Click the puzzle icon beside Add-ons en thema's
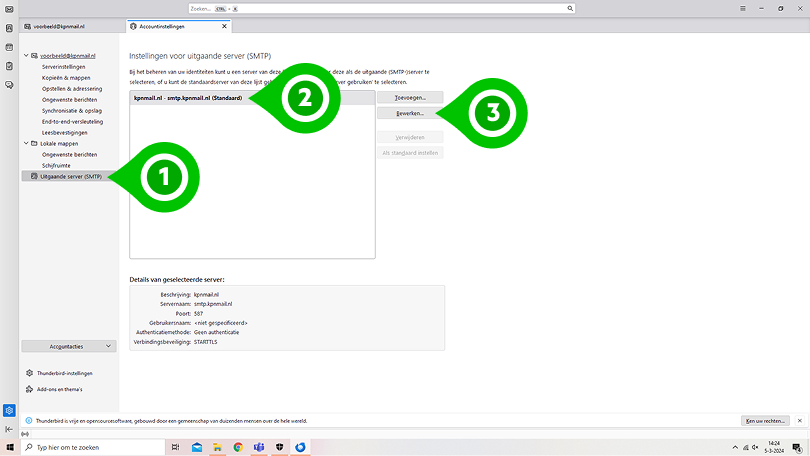Screen dimensions: 810x456 [x=29, y=389]
